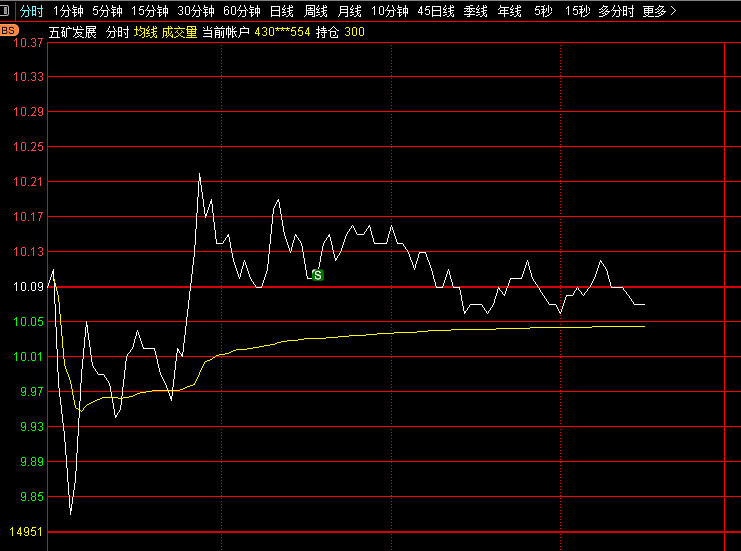Switch to the 分时 tab
This screenshot has height=551, width=741.
pos(32,11)
